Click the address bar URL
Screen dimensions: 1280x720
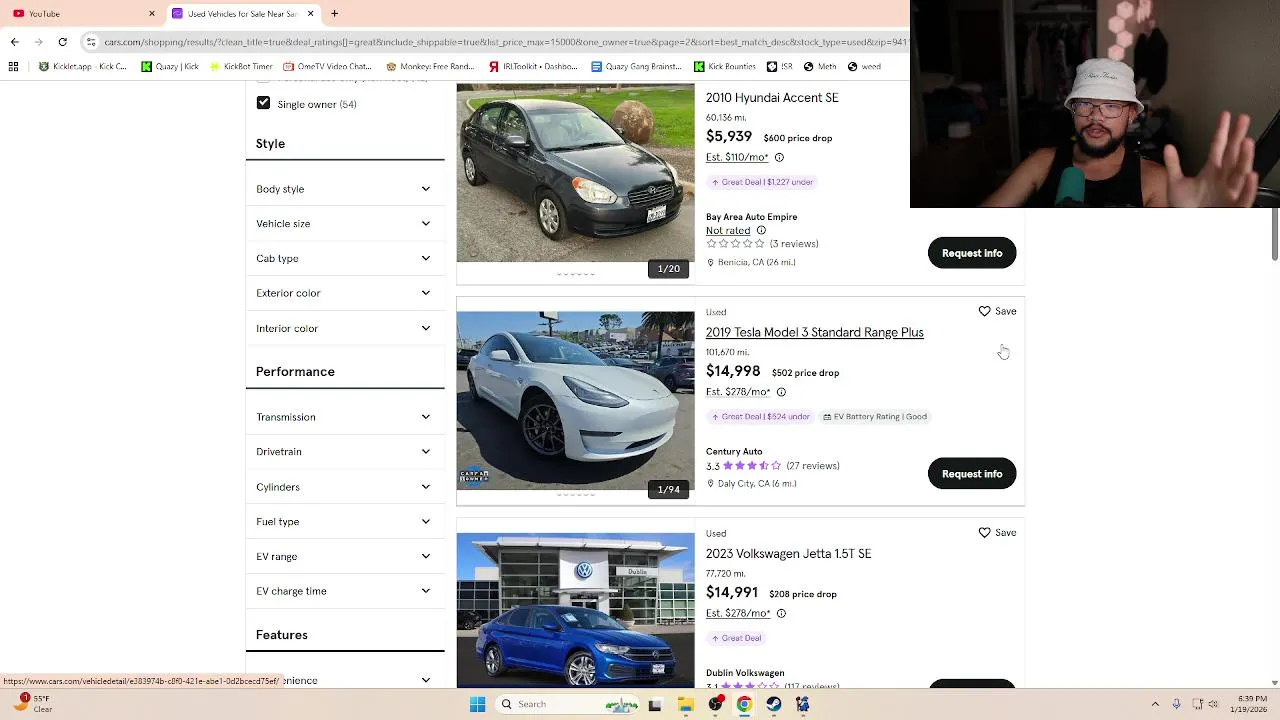click(x=505, y=42)
